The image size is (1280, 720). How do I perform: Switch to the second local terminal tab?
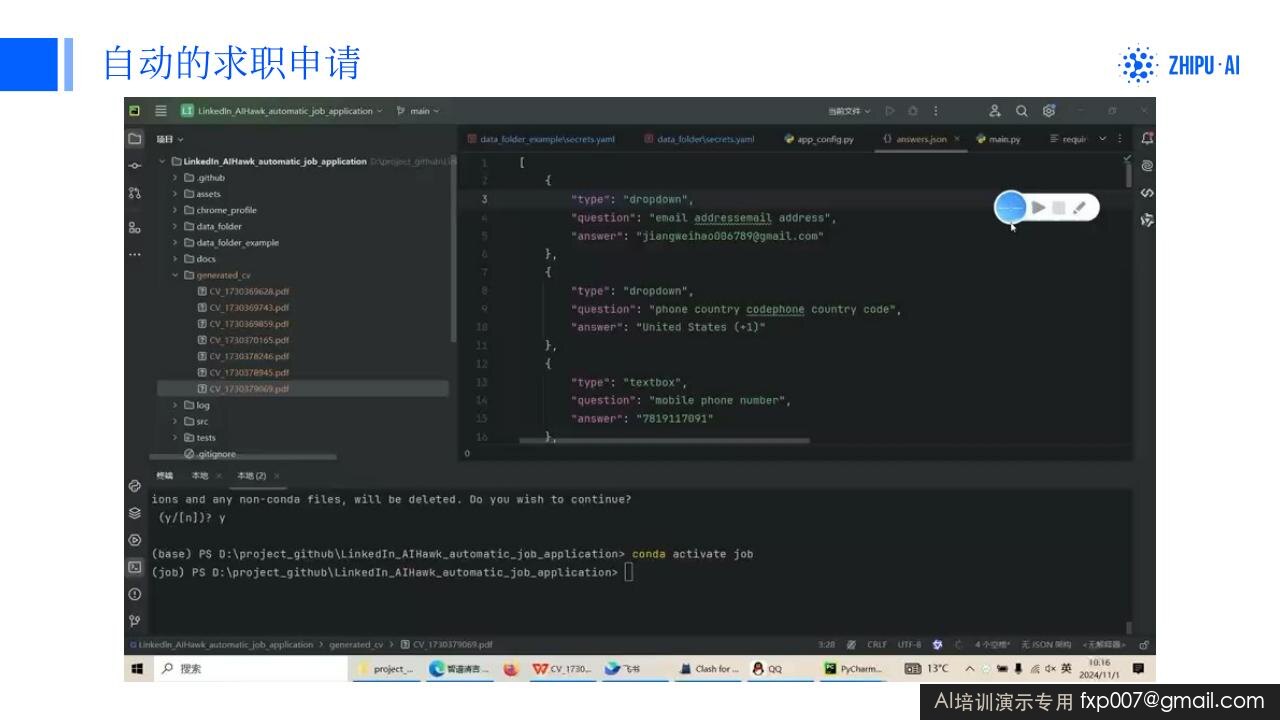(x=251, y=476)
